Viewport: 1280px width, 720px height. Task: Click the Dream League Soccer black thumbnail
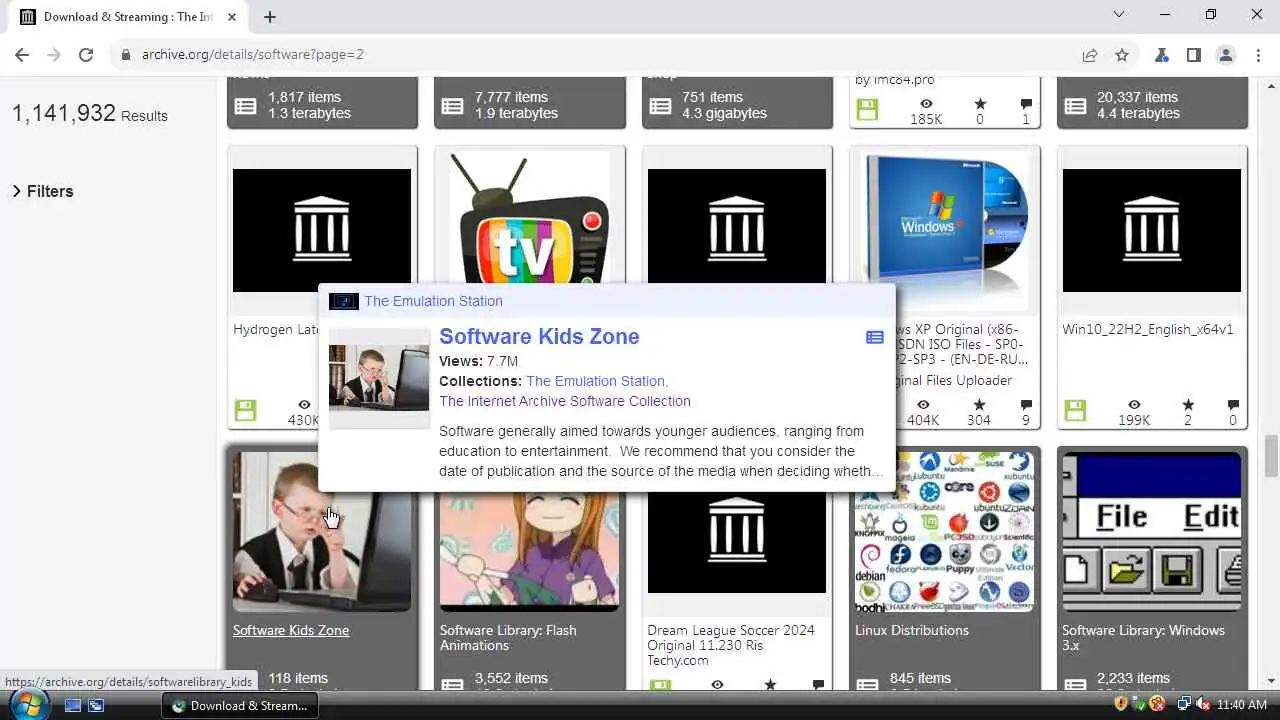coord(737,542)
